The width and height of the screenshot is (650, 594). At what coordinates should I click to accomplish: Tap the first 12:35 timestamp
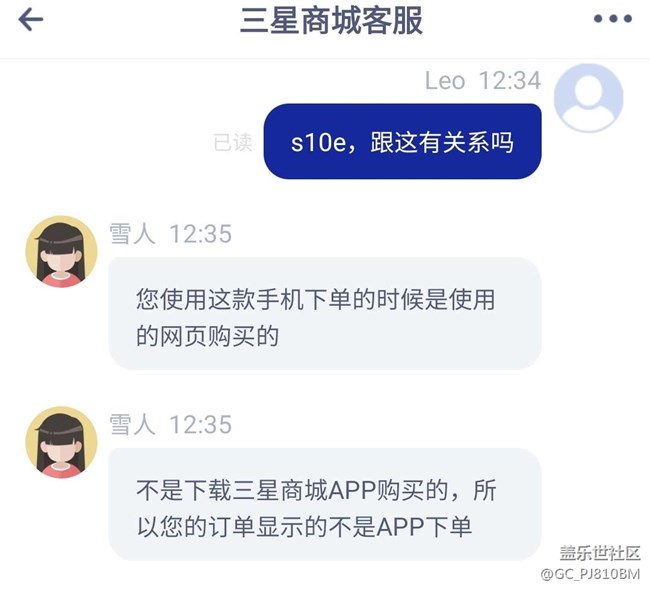pyautogui.click(x=201, y=234)
